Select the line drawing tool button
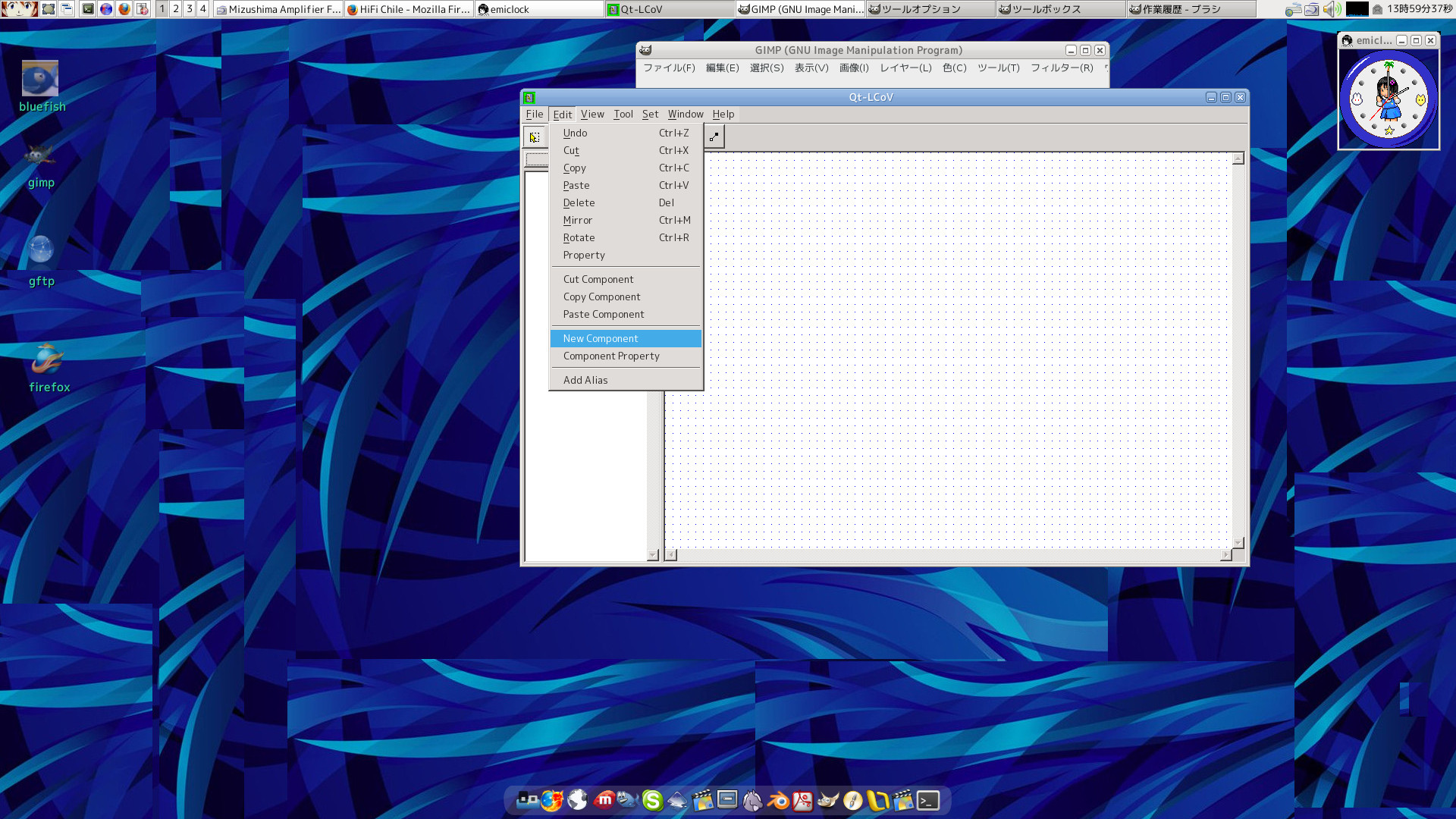This screenshot has height=819, width=1456. pyautogui.click(x=714, y=137)
